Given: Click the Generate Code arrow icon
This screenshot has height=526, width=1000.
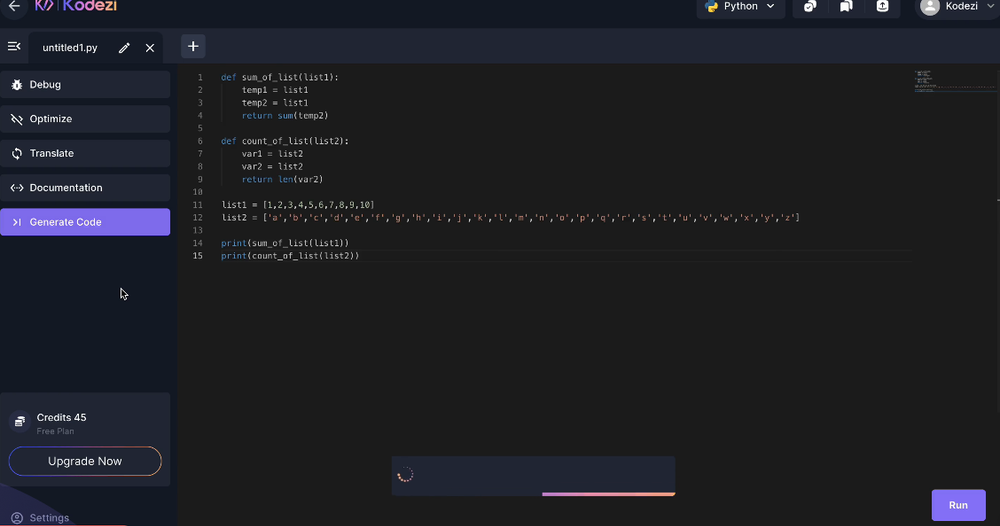Looking at the screenshot, I should (x=17, y=222).
